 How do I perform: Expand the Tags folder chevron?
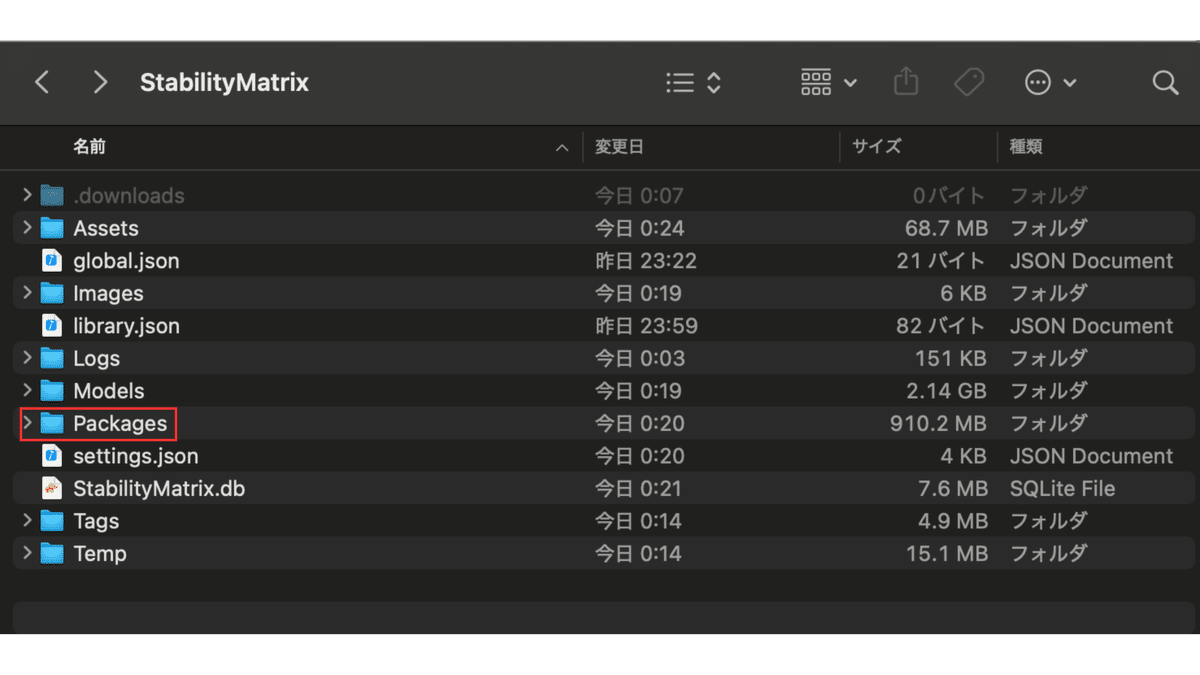27,520
